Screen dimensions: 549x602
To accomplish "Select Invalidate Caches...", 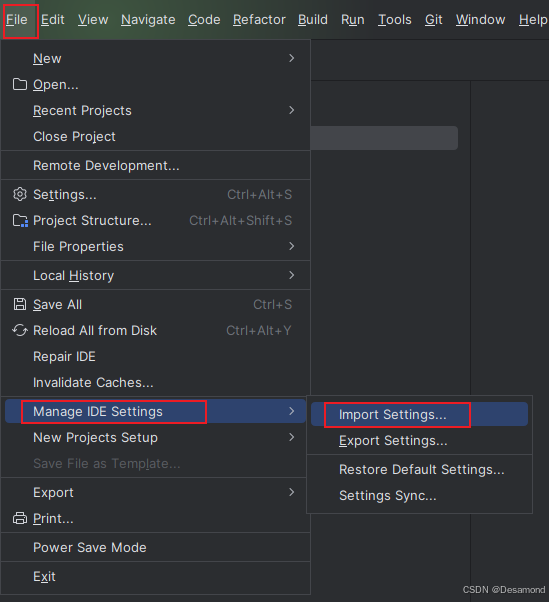I will [x=155, y=383].
